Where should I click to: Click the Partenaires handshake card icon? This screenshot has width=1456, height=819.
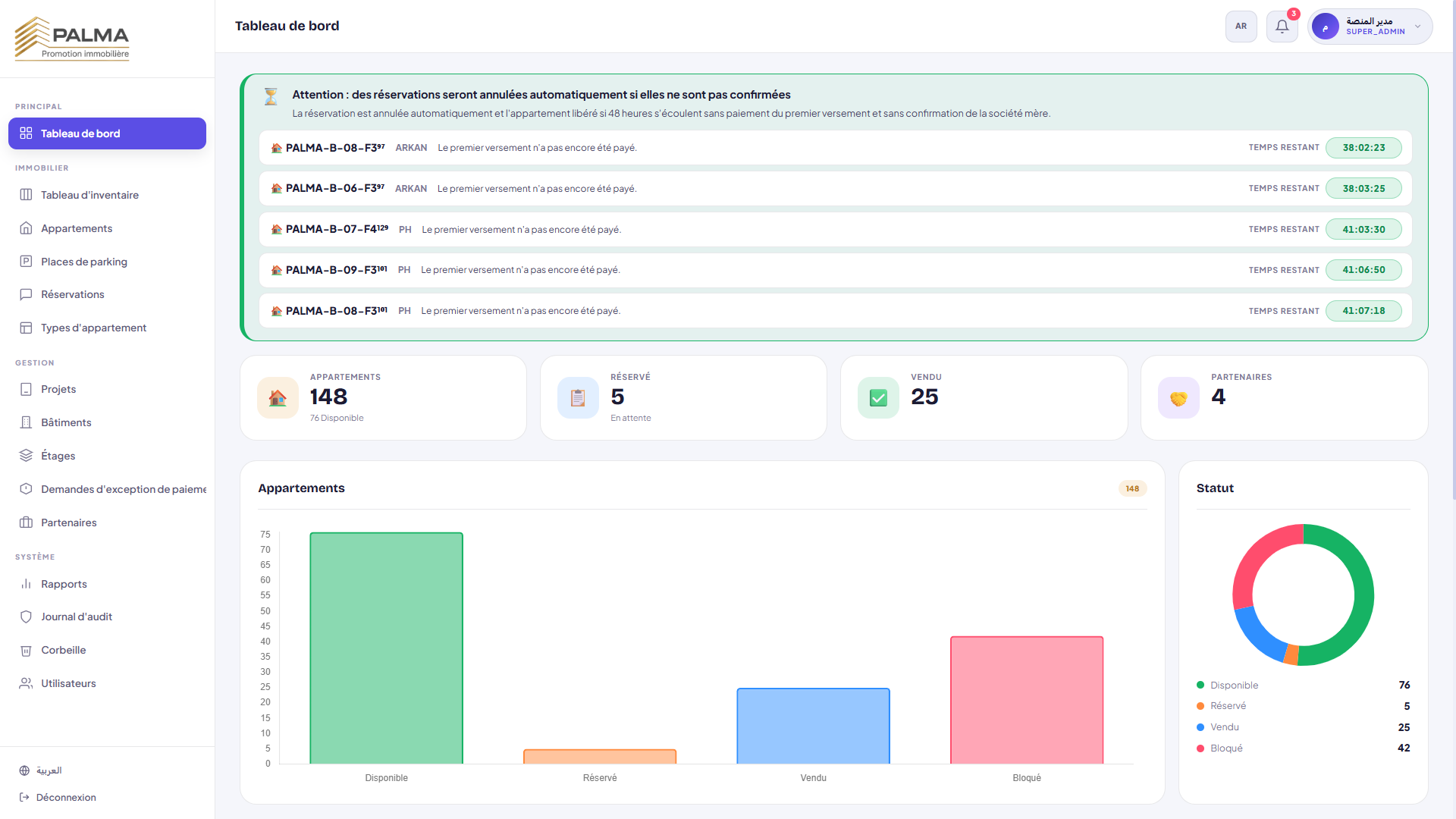coord(1178,397)
